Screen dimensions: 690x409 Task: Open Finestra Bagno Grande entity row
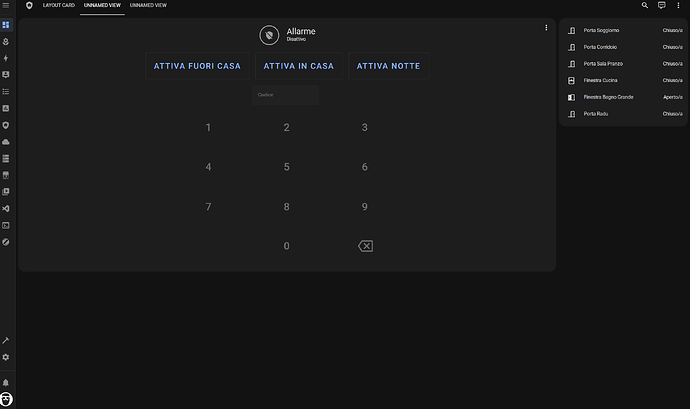click(x=624, y=97)
